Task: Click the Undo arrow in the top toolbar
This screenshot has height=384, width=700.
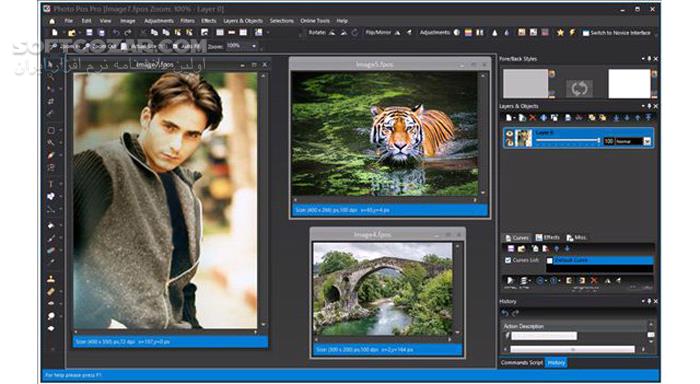Action: click(116, 33)
